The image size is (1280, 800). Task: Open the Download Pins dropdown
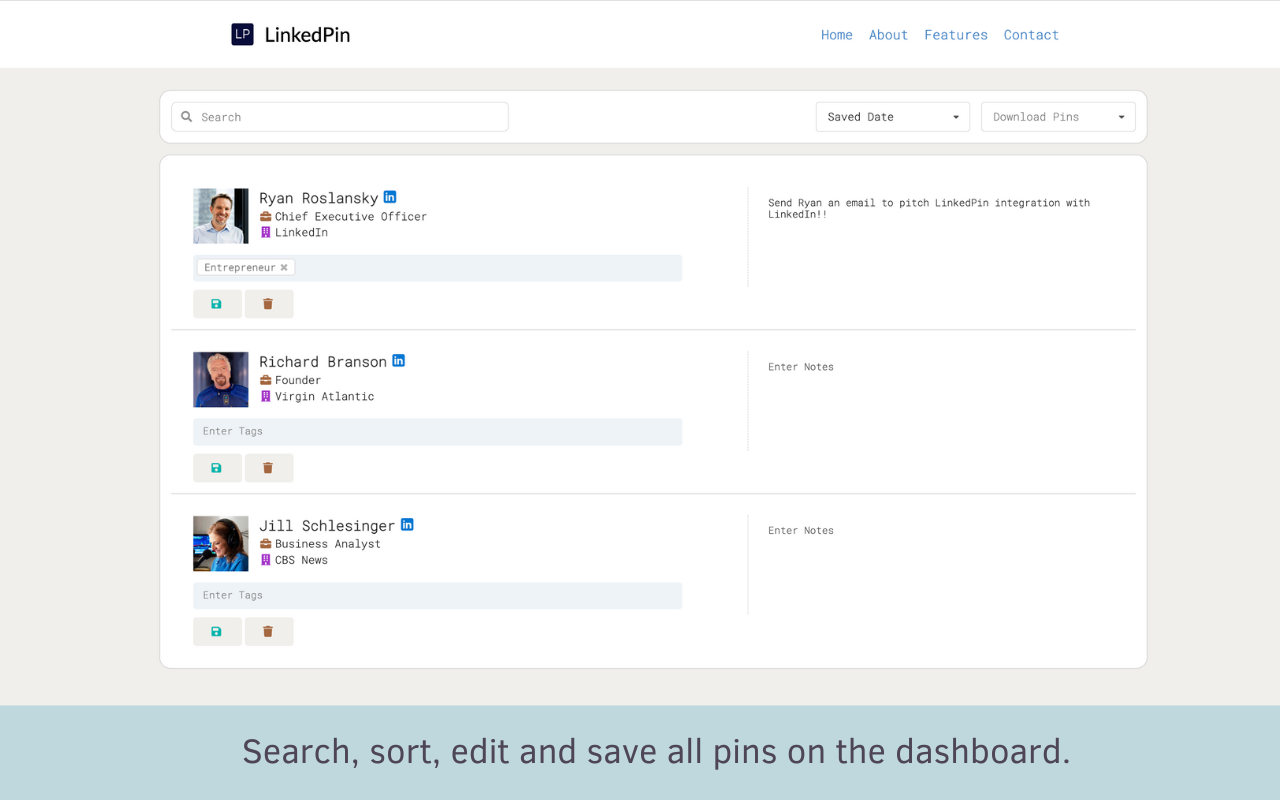pyautogui.click(x=1058, y=117)
